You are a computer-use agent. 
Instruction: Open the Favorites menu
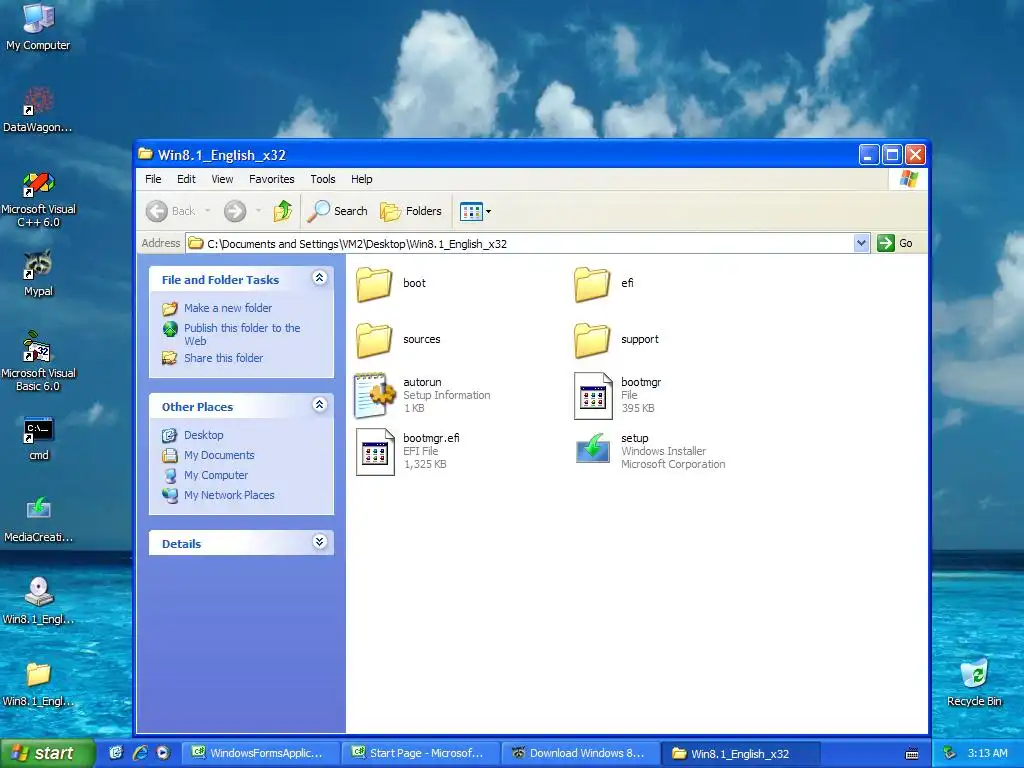tap(272, 179)
